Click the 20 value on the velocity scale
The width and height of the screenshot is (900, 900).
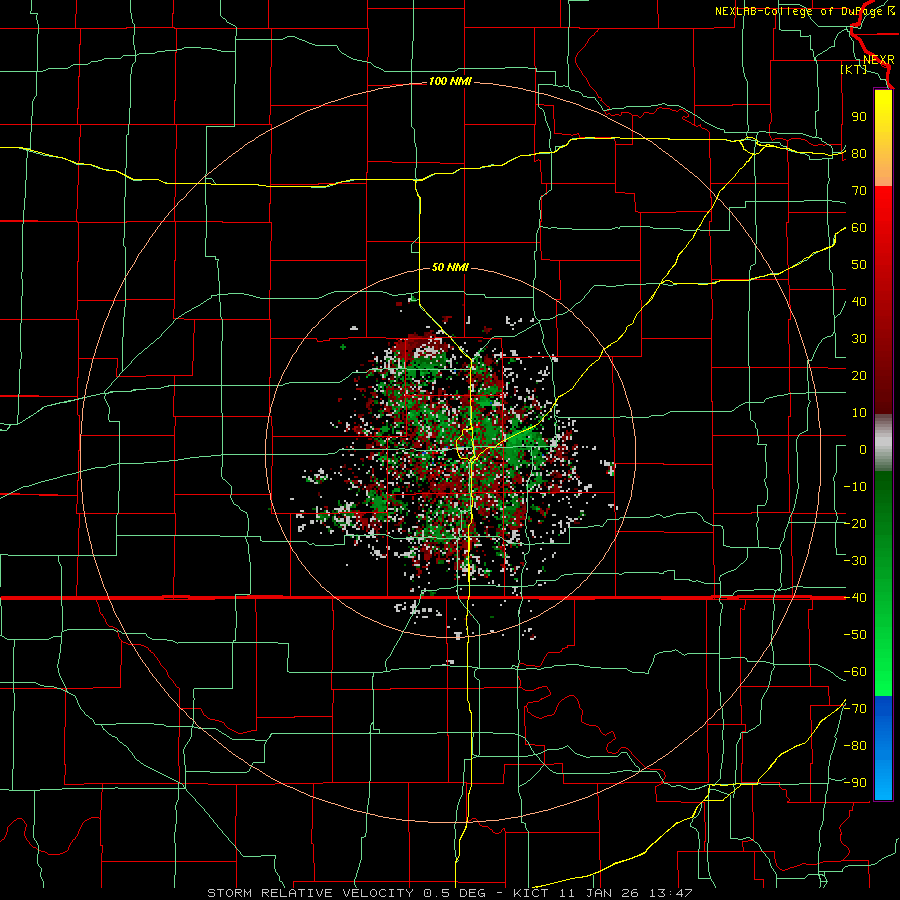point(859,375)
